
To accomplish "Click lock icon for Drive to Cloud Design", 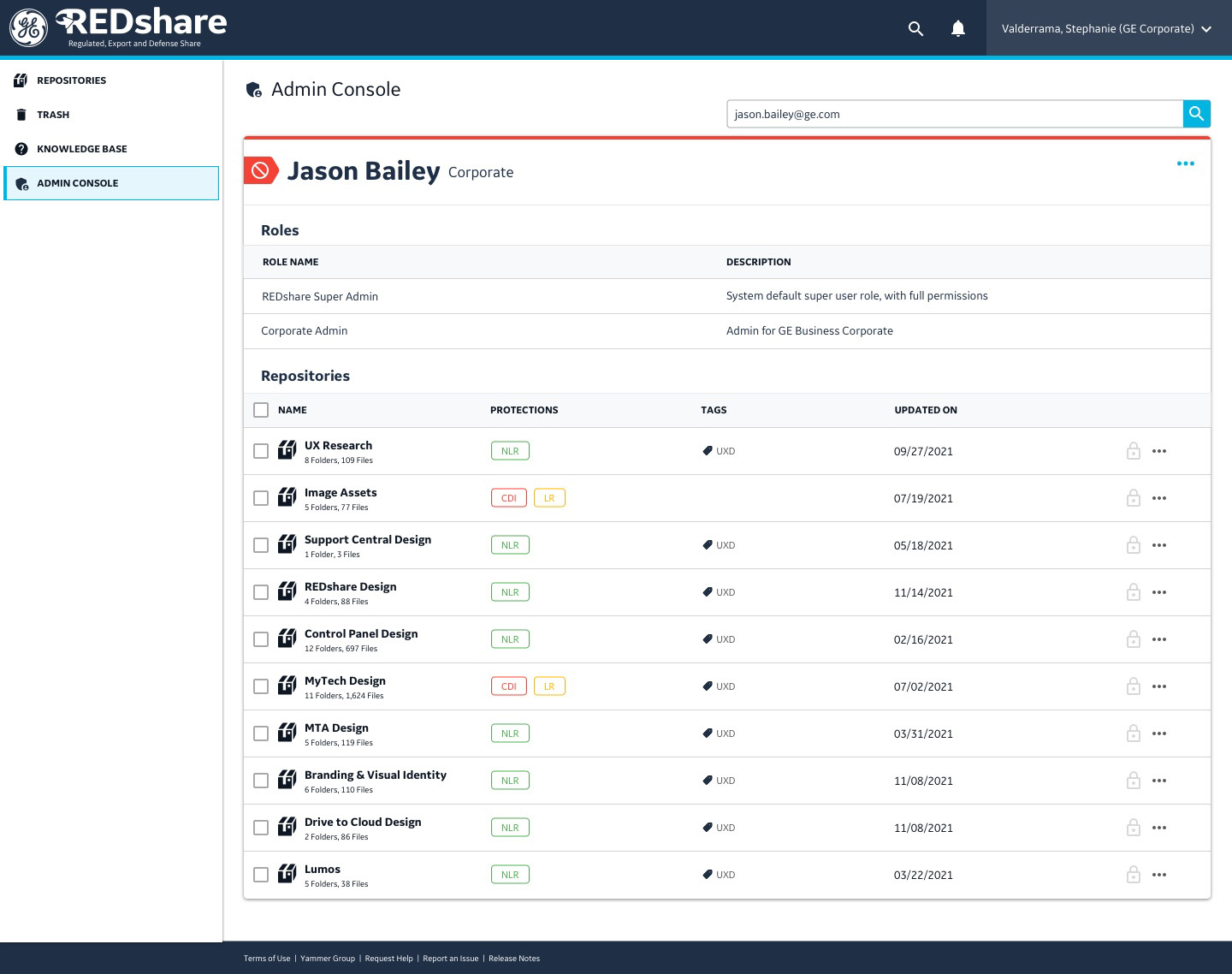I will pos(1134,827).
